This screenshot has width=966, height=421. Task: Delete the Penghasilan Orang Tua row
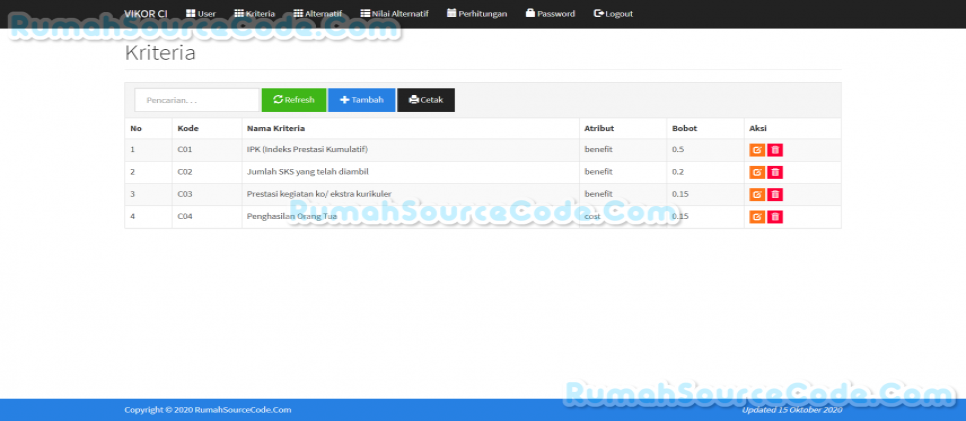point(775,216)
